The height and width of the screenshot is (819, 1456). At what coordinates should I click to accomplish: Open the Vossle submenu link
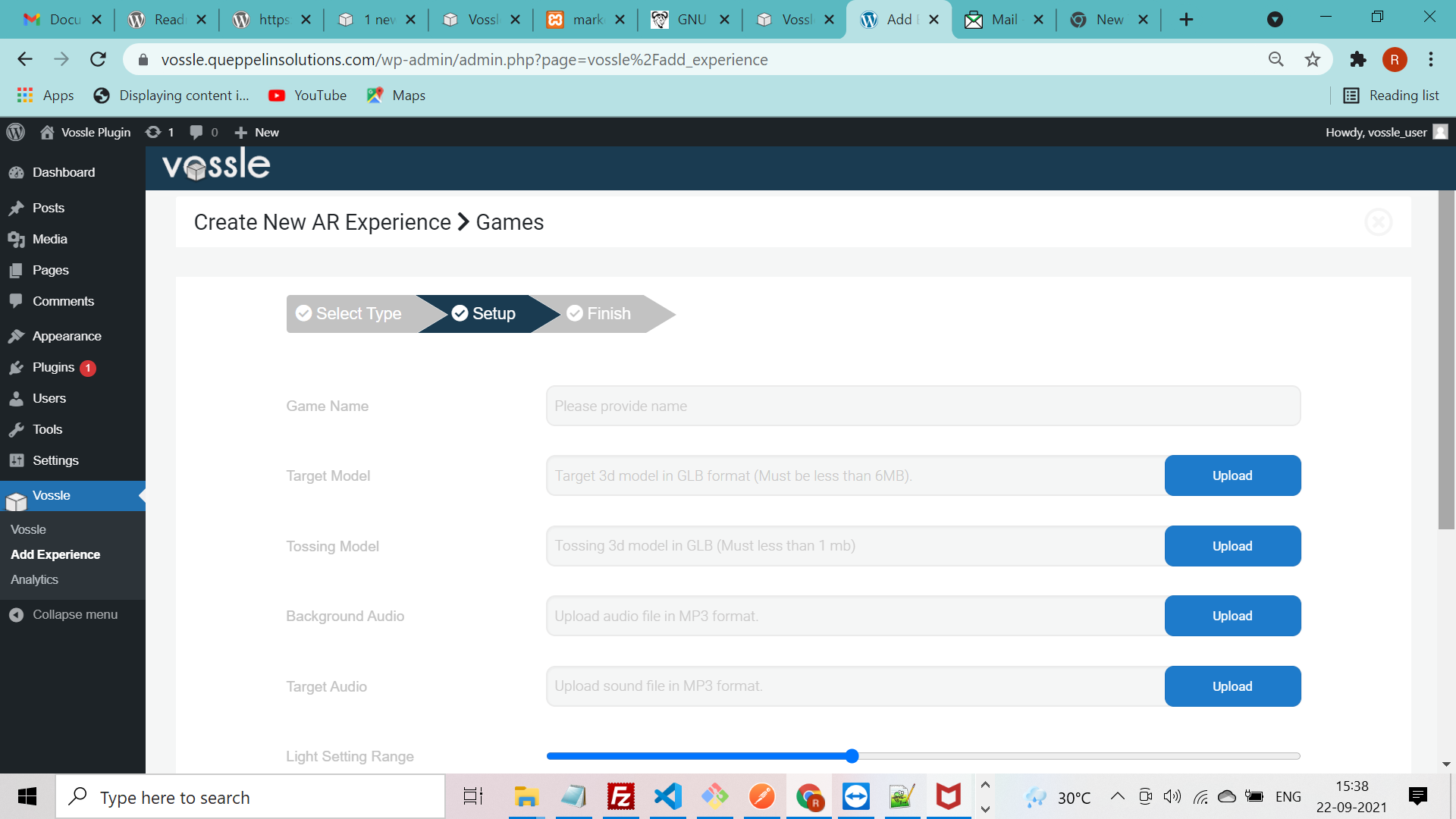pyautogui.click(x=28, y=529)
